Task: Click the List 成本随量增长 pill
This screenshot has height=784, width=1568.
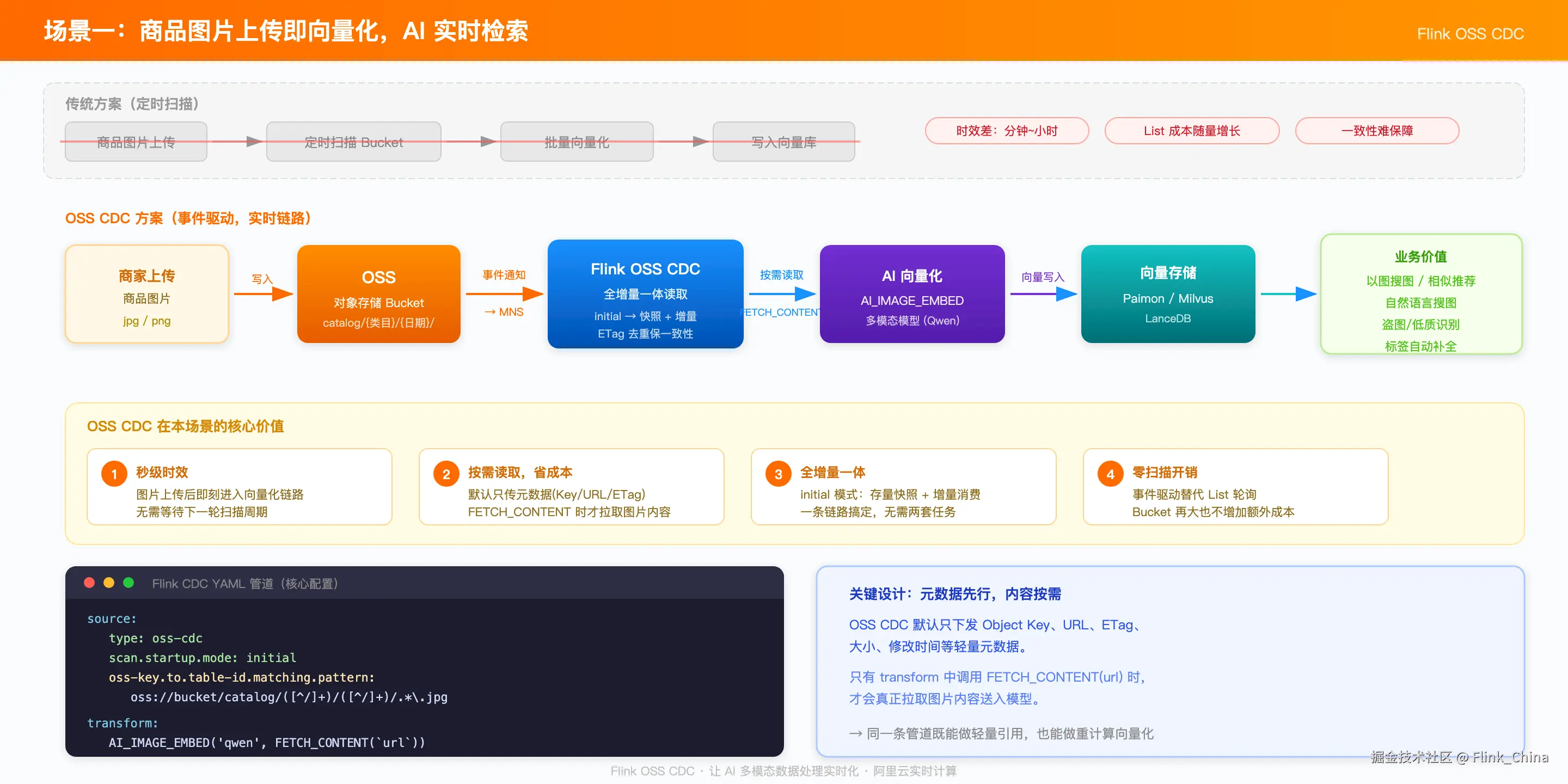Action: coord(1192,131)
